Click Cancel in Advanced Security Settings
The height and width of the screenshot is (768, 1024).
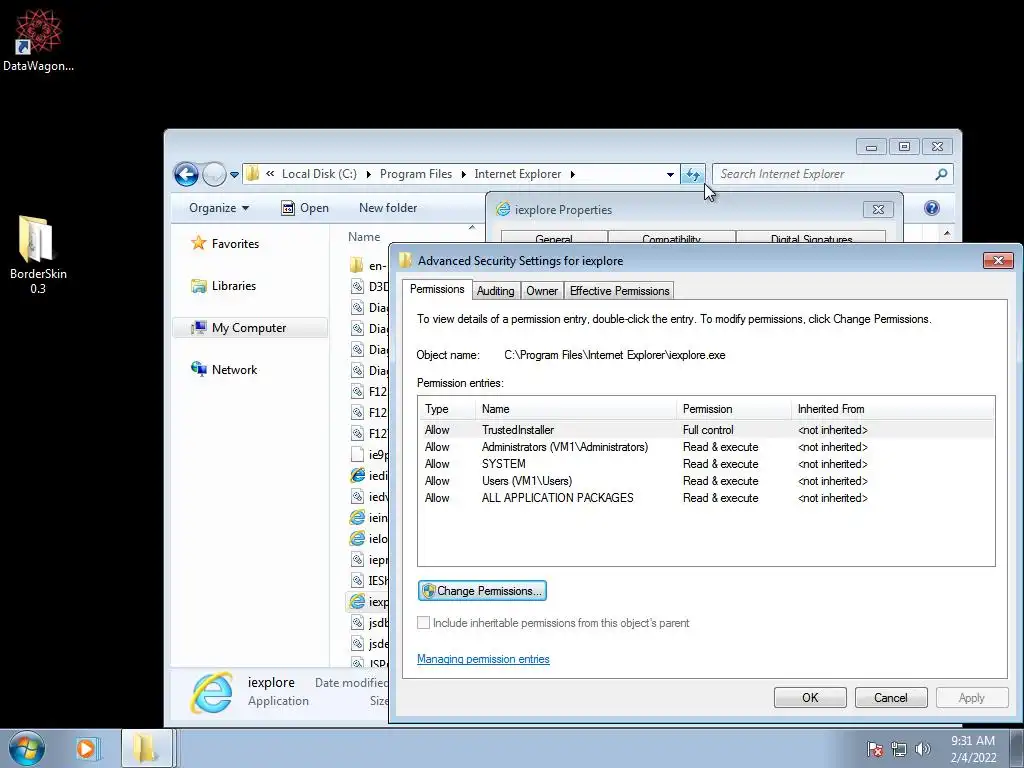click(891, 697)
